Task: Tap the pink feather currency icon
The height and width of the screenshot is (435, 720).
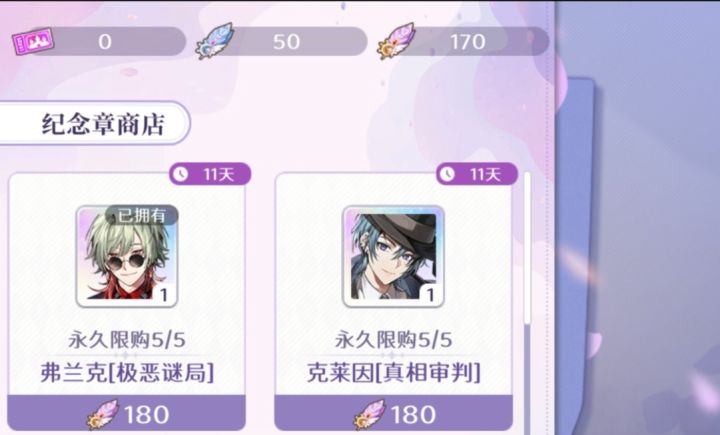Action: pyautogui.click(x=396, y=41)
